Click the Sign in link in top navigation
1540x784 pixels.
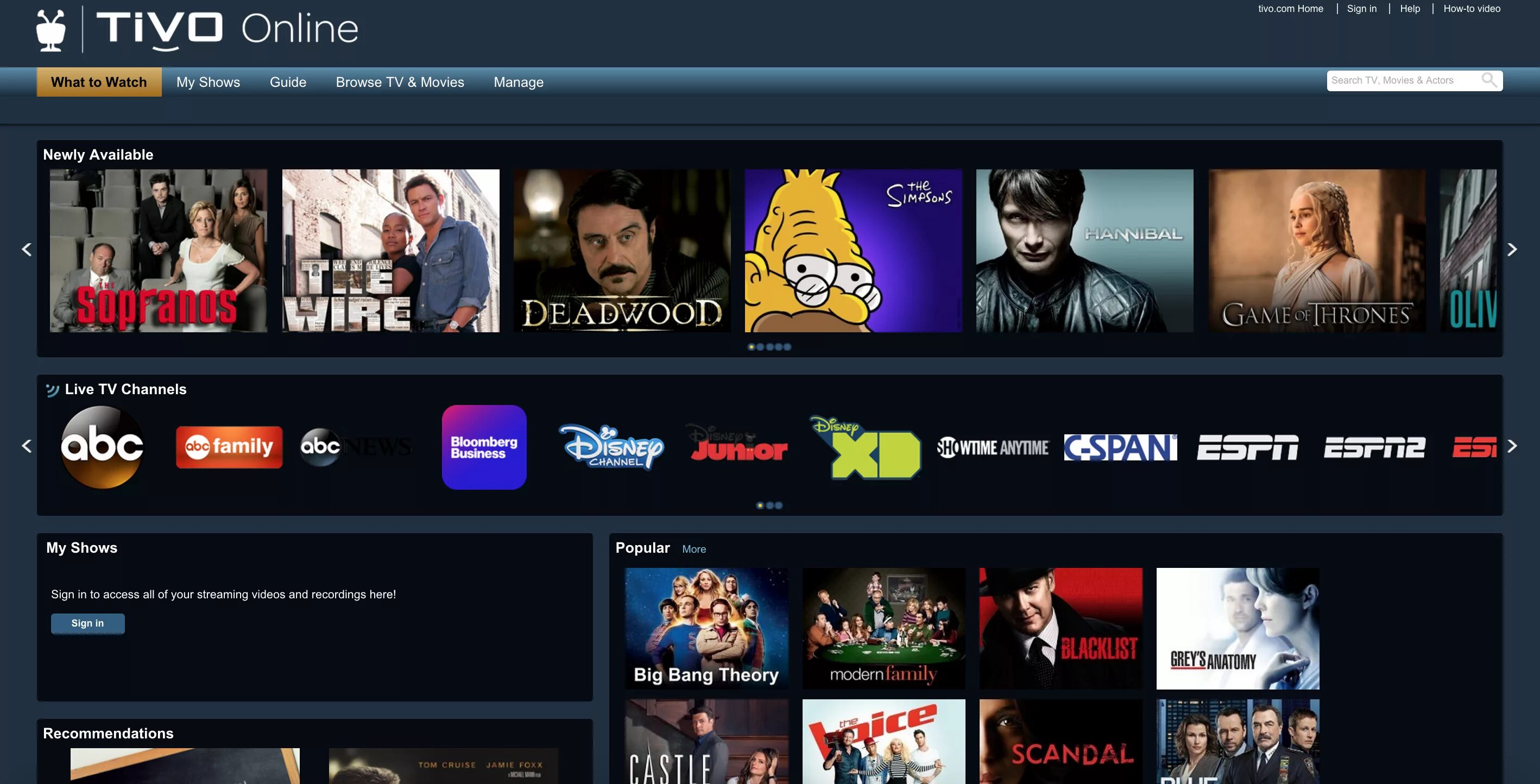[x=1362, y=8]
